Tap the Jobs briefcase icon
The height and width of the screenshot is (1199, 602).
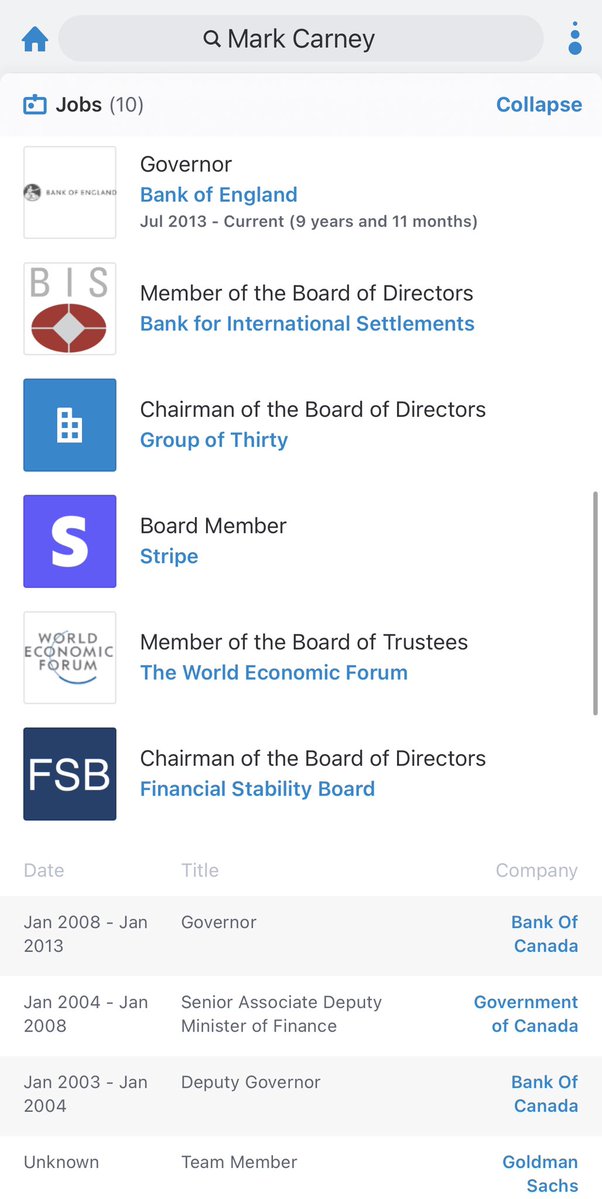[35, 105]
